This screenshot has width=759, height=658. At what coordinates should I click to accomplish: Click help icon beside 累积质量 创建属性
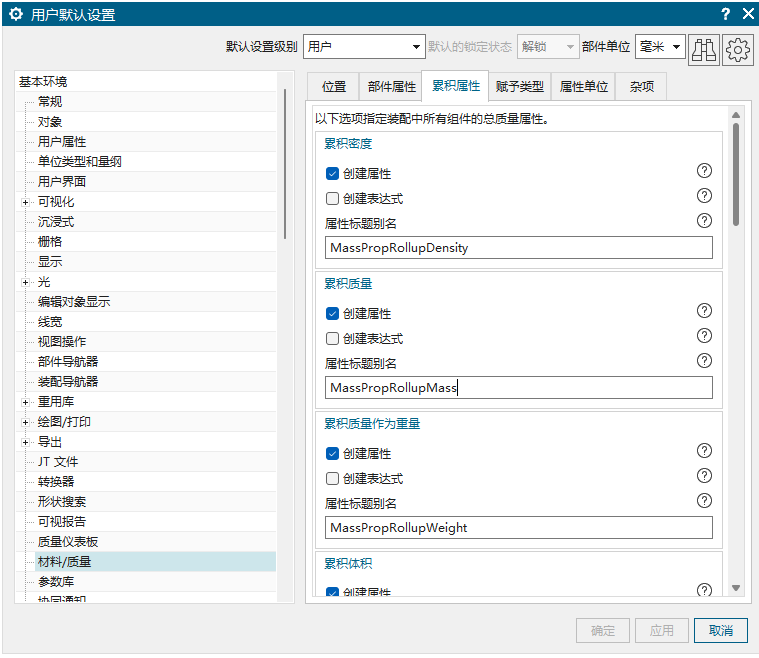point(704,312)
